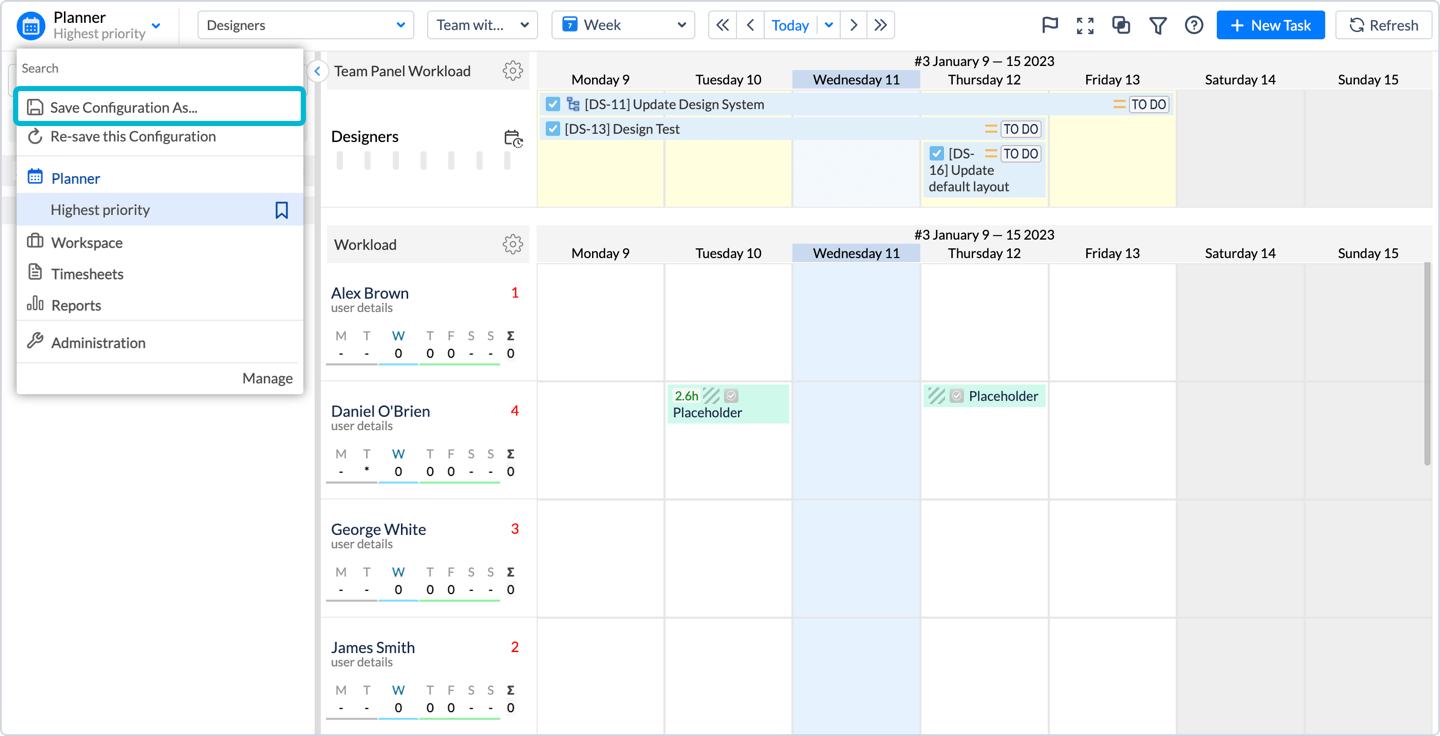1440x736 pixels.
Task: Click the New Task button
Action: (1270, 25)
